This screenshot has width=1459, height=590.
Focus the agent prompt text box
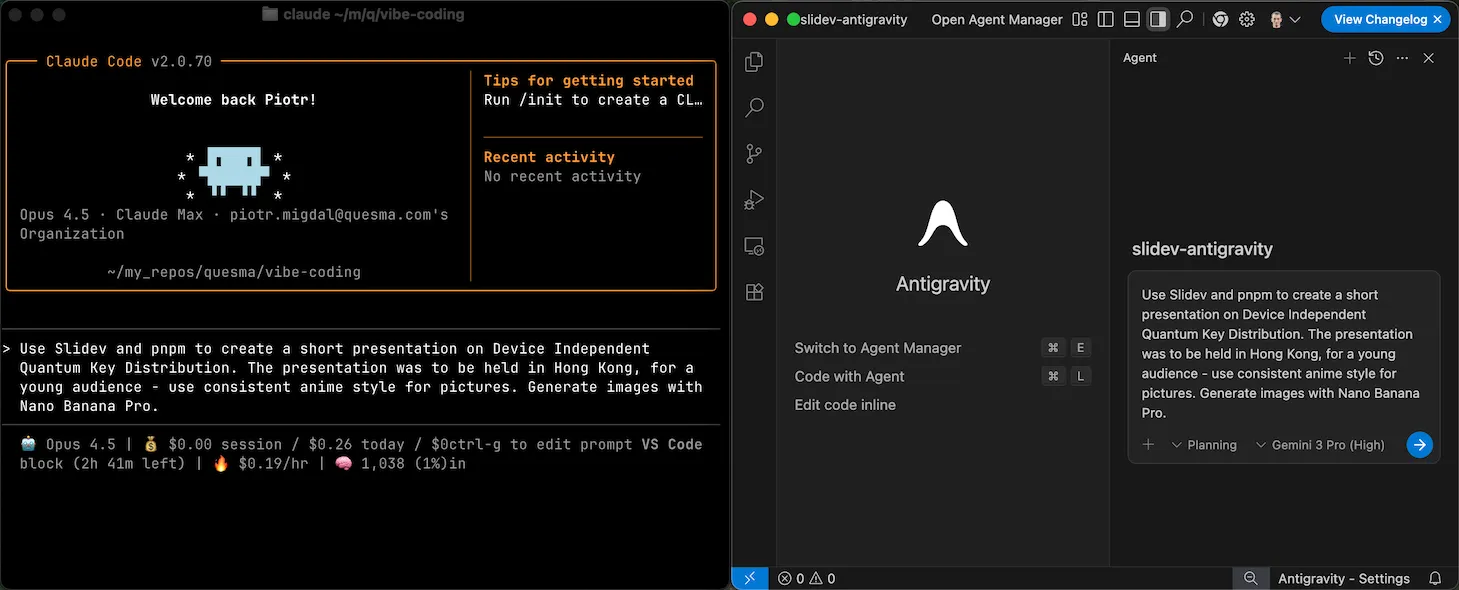(1282, 353)
